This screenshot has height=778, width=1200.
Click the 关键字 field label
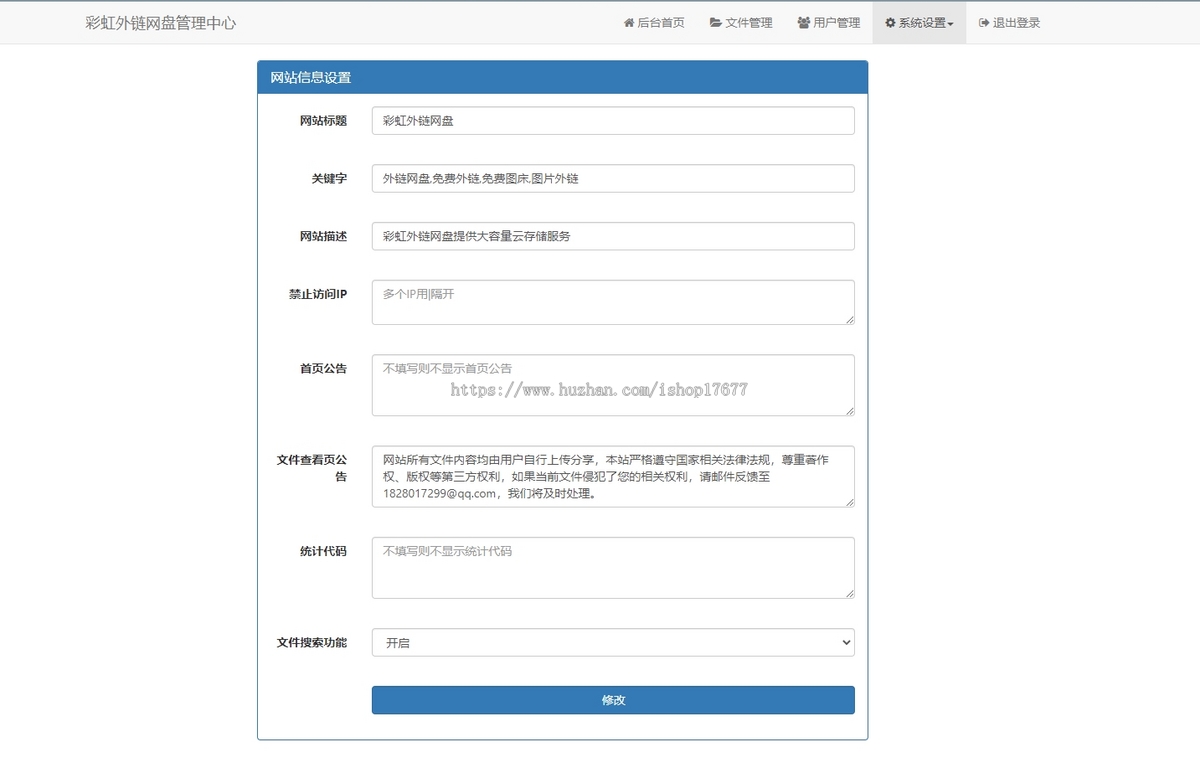tap(329, 178)
